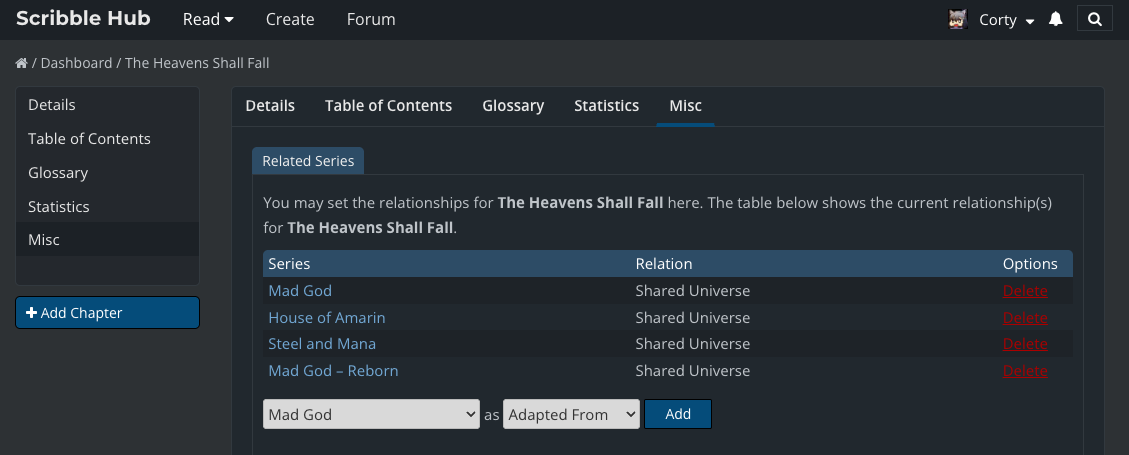Click the Scribble Hub logo

click(x=83, y=19)
